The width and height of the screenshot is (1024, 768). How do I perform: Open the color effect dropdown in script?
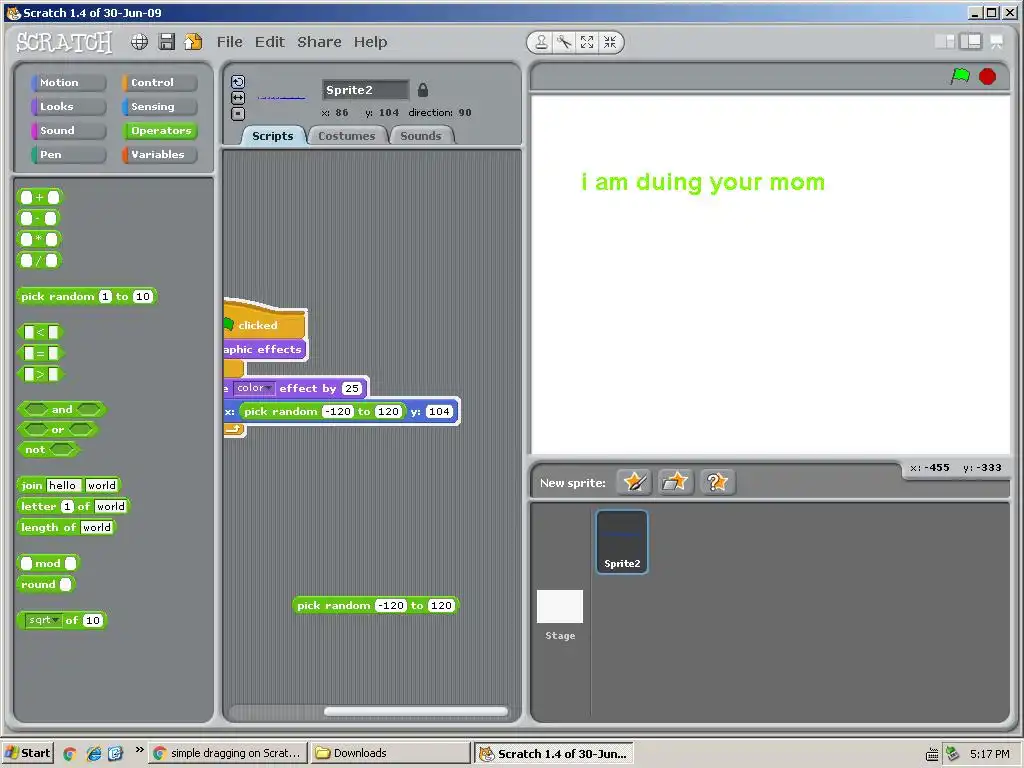click(254, 388)
